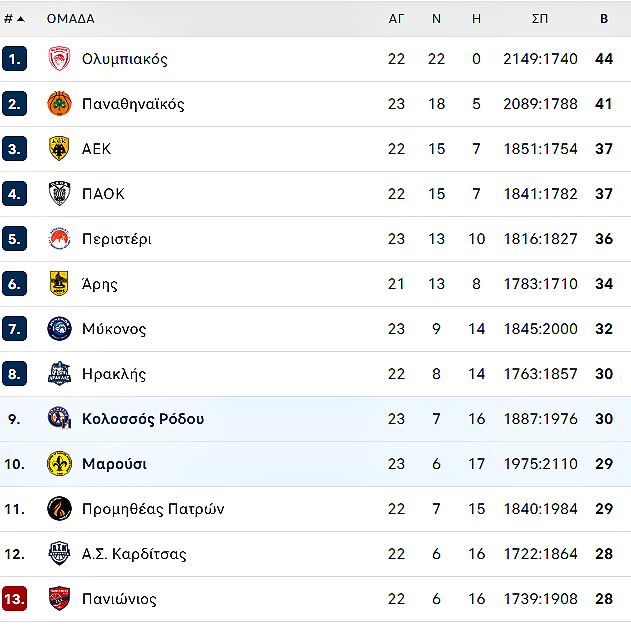Click the Ολυμπιακός team logo
This screenshot has height=625, width=631.
click(60, 59)
